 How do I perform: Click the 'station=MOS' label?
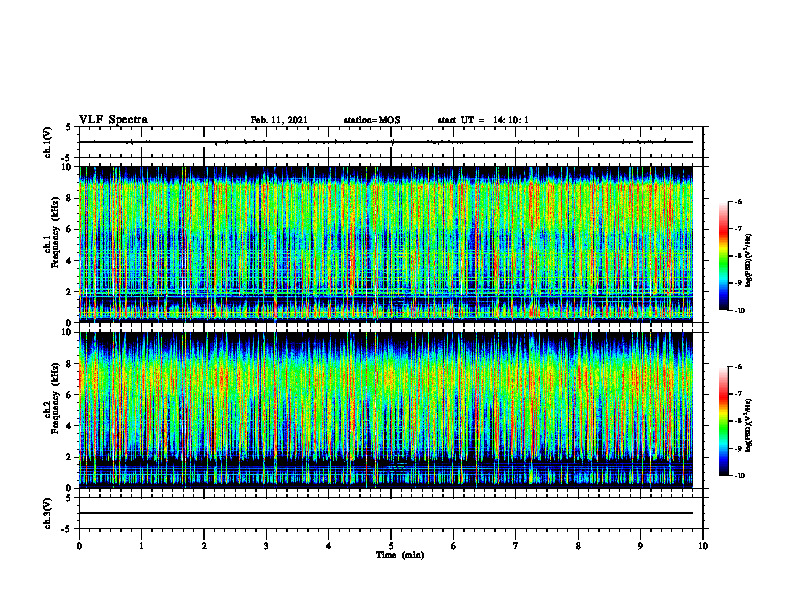pos(372,120)
